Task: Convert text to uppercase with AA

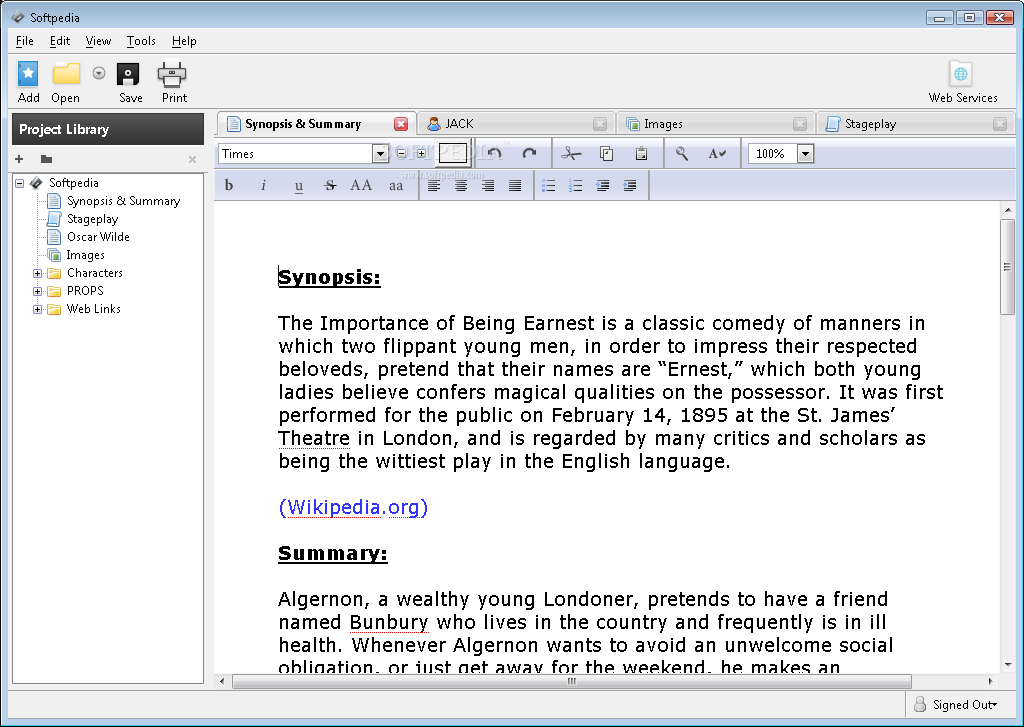Action: (360, 186)
